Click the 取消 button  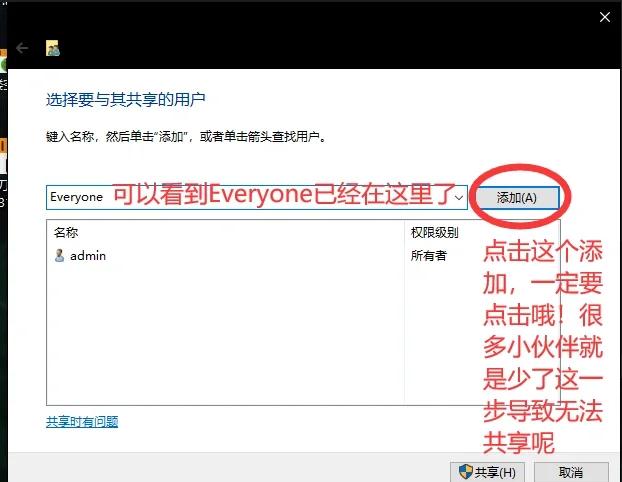pos(571,472)
